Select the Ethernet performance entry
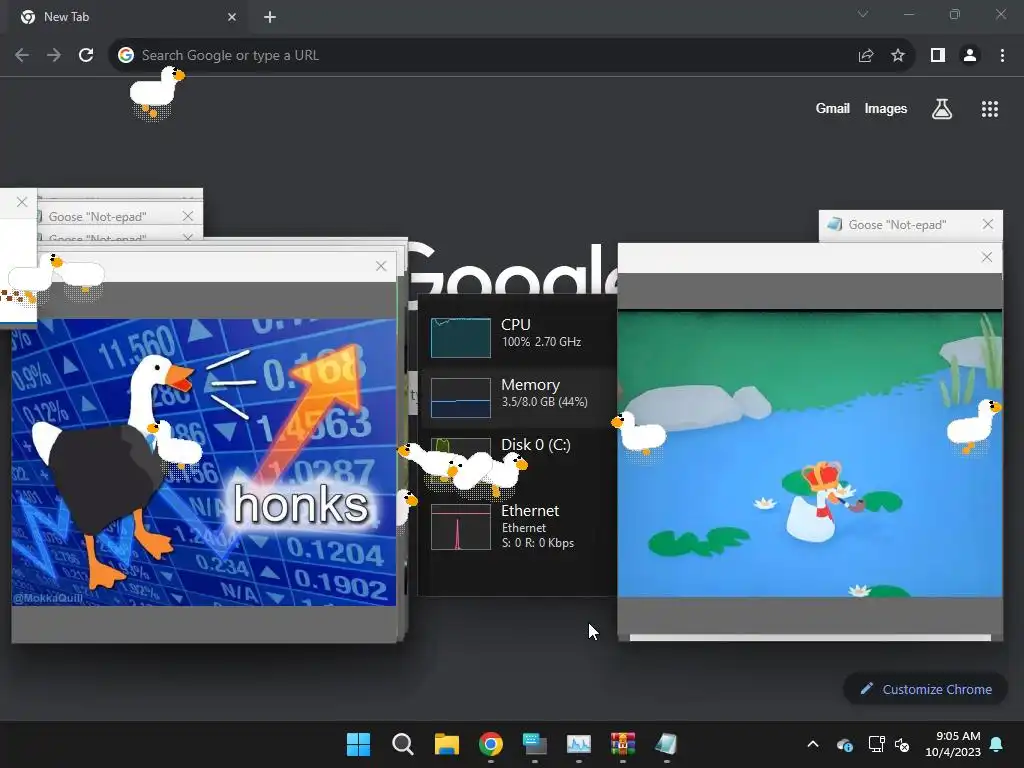This screenshot has height=768, width=1024. (518, 526)
